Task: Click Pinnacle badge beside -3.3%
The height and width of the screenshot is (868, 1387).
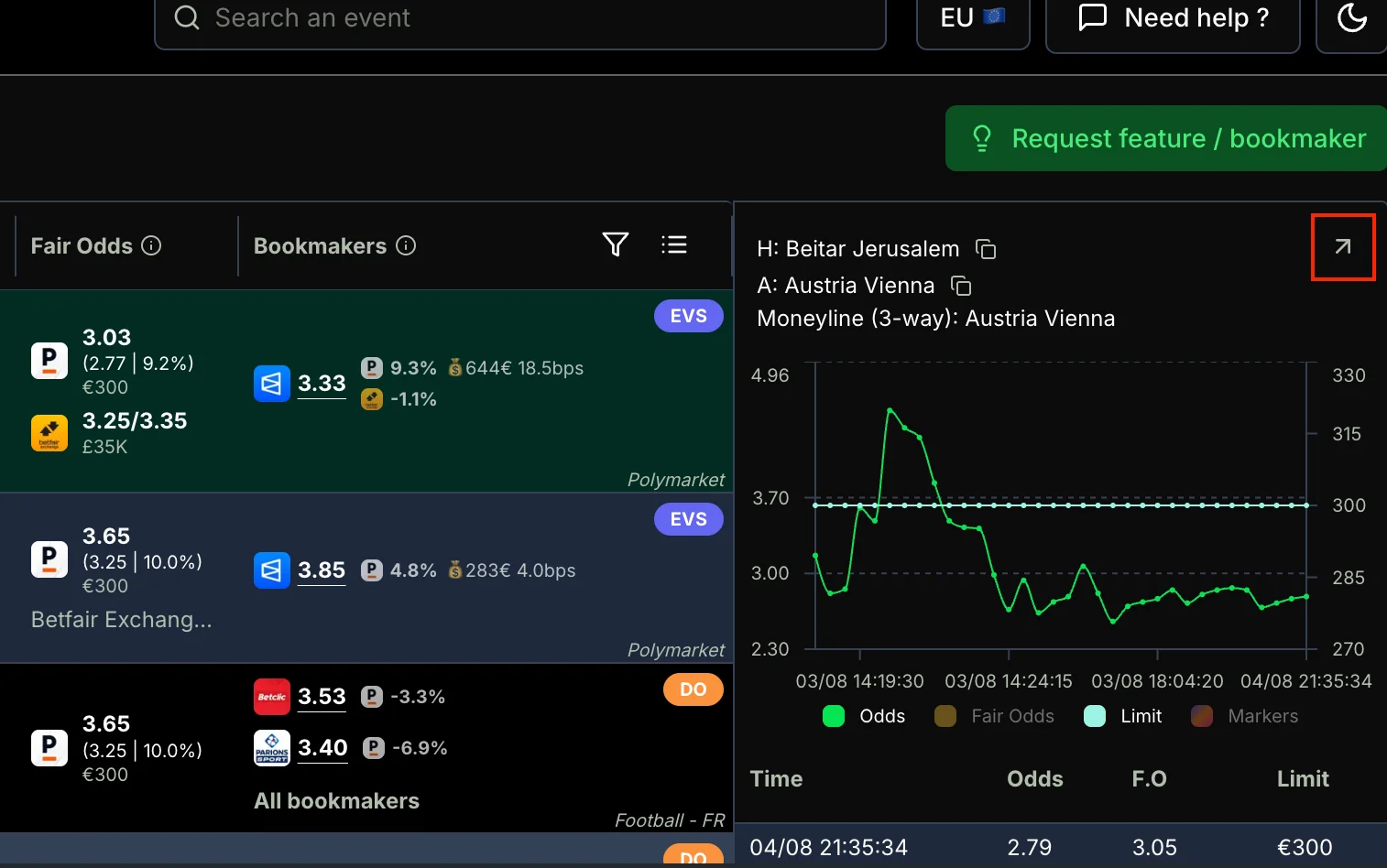Action: coord(372,697)
